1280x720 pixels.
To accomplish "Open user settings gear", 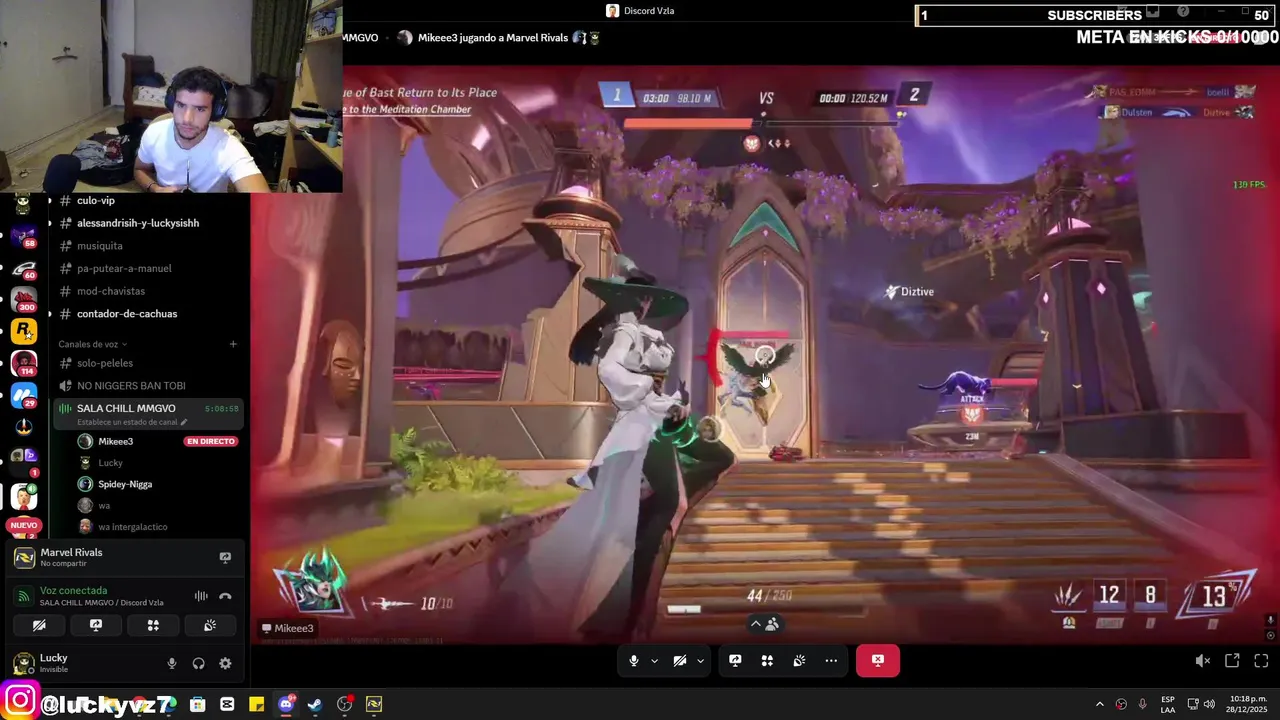I will tap(225, 663).
